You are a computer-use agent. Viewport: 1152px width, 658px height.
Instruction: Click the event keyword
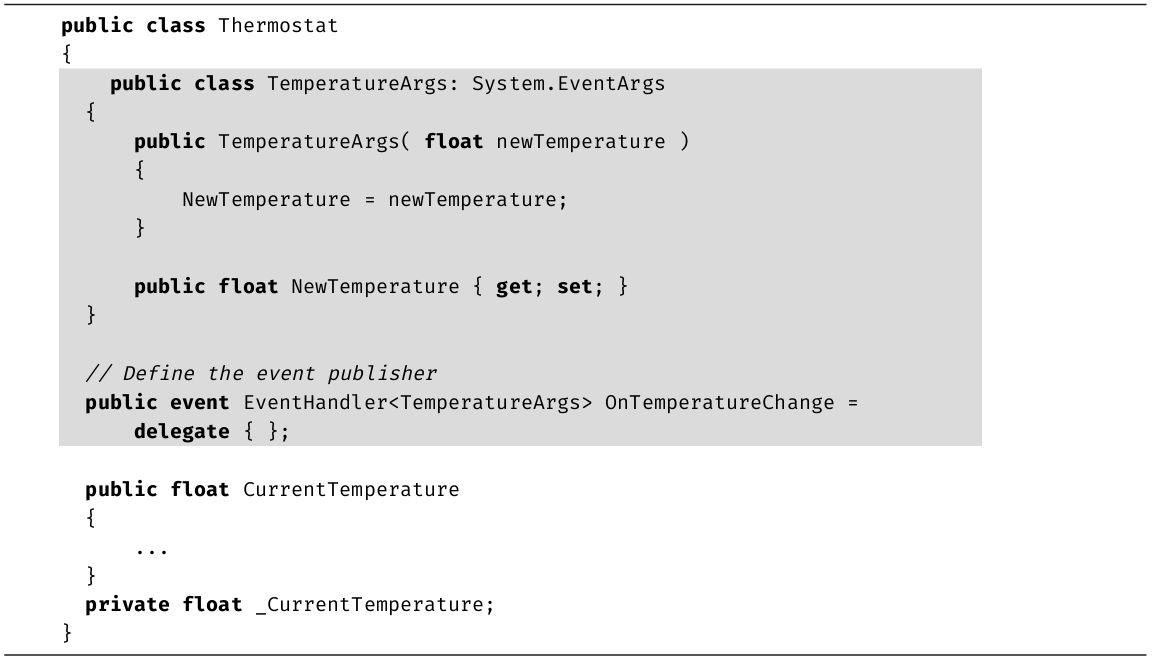click(200, 403)
